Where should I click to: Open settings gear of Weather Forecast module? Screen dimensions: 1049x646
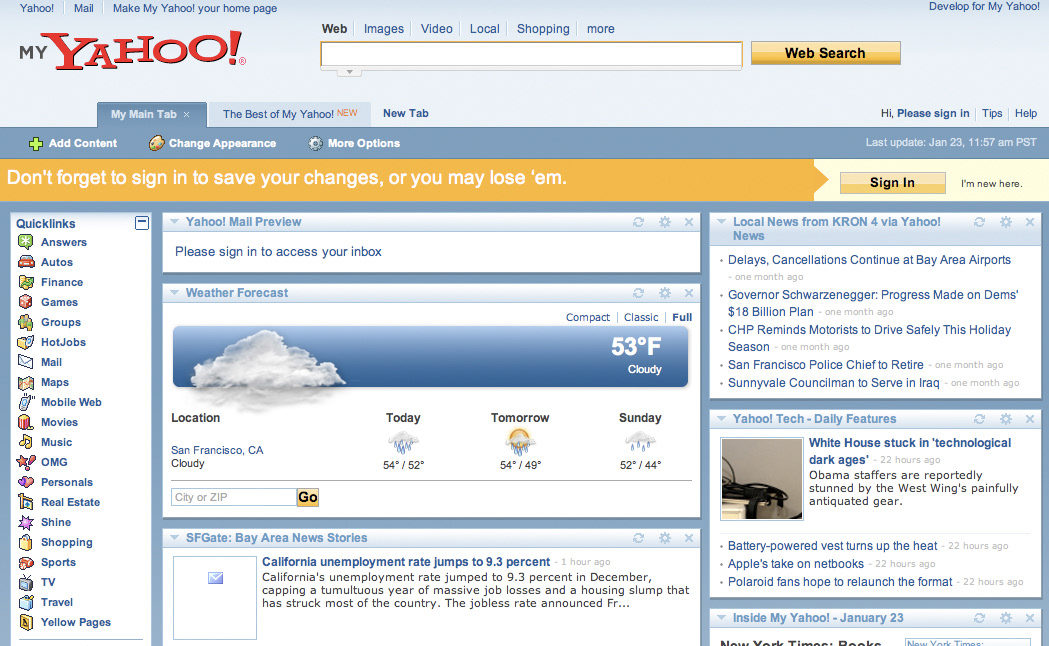(664, 293)
